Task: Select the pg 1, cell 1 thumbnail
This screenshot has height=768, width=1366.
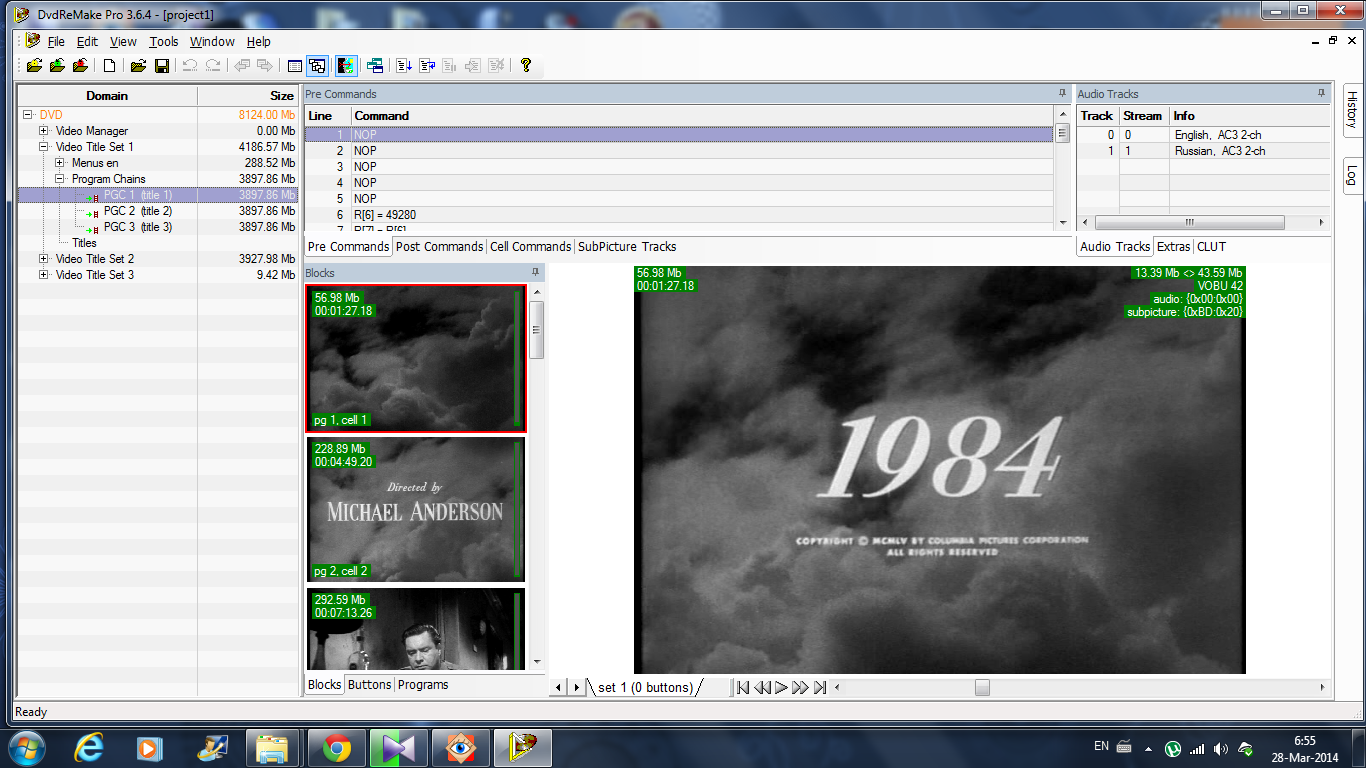Action: (415, 359)
